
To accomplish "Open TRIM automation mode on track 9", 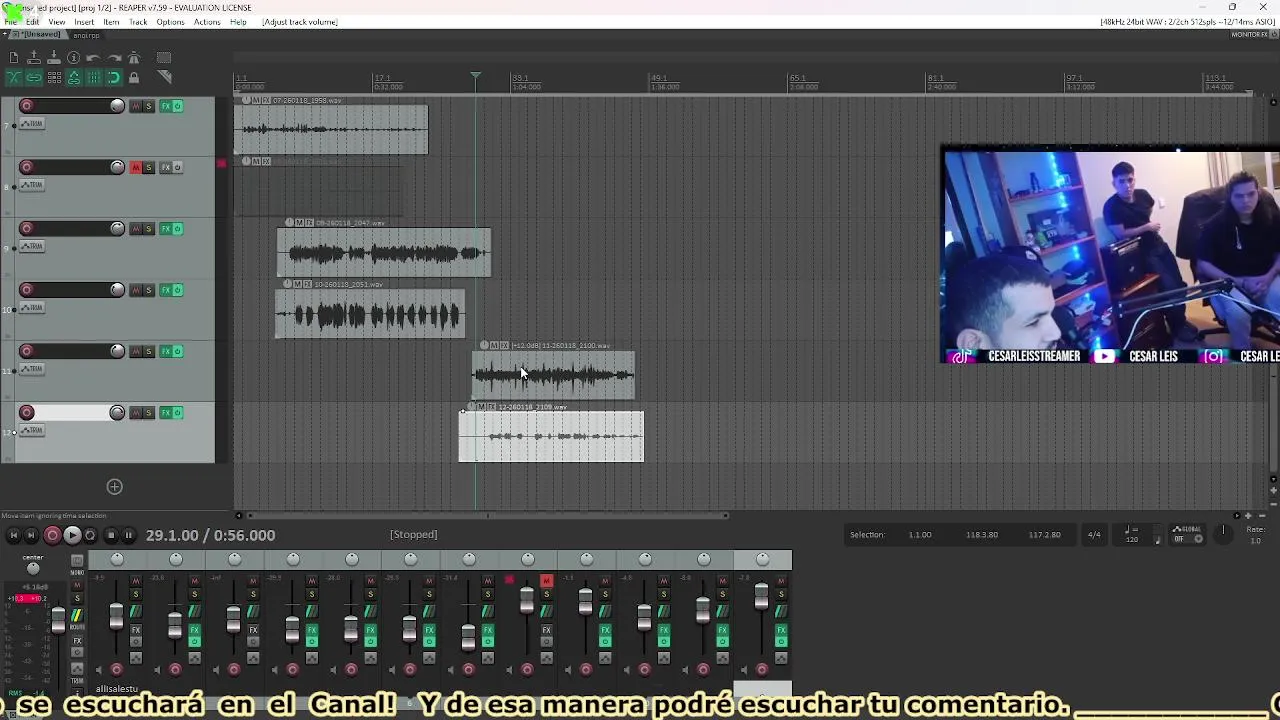I will pos(33,246).
